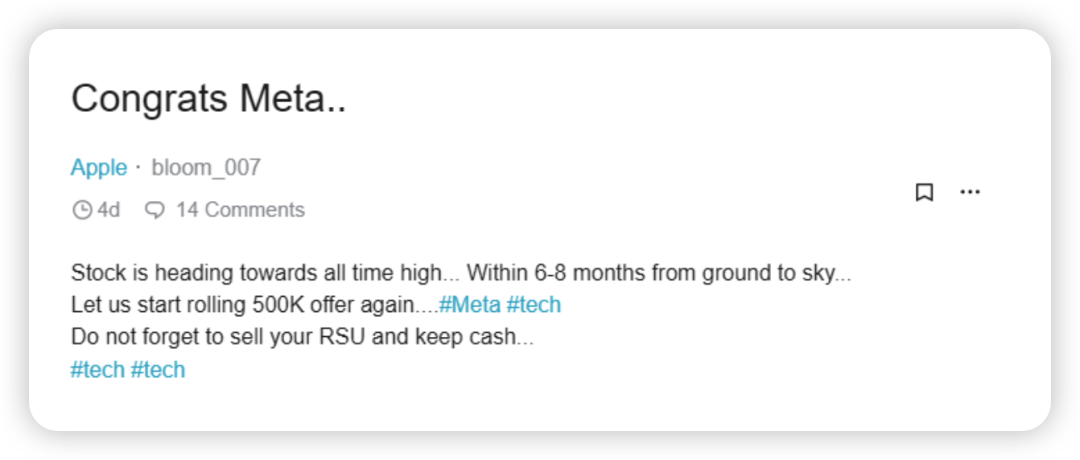Open the Apple company link
Image resolution: width=1080 pixels, height=460 pixels.
tap(98, 167)
